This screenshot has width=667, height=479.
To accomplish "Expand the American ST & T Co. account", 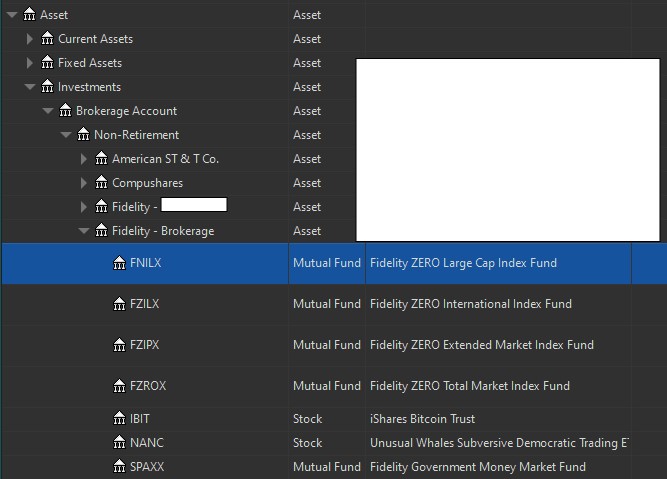I will [x=84, y=159].
